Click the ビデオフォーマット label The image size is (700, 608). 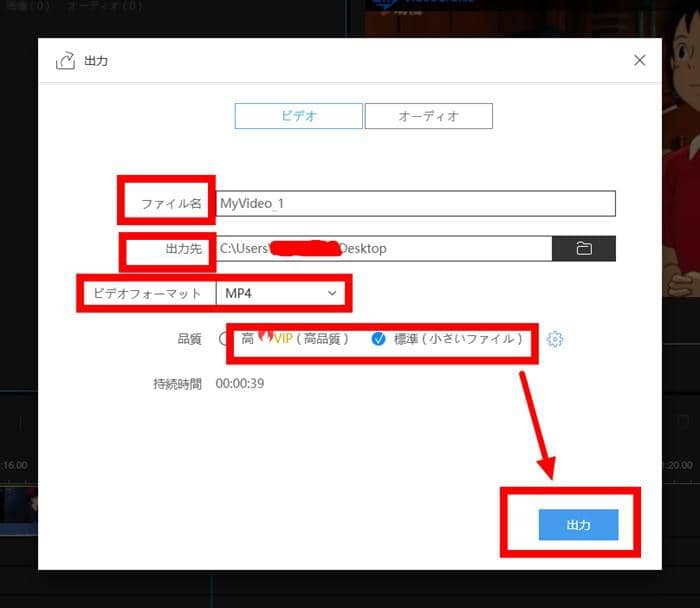click(147, 293)
